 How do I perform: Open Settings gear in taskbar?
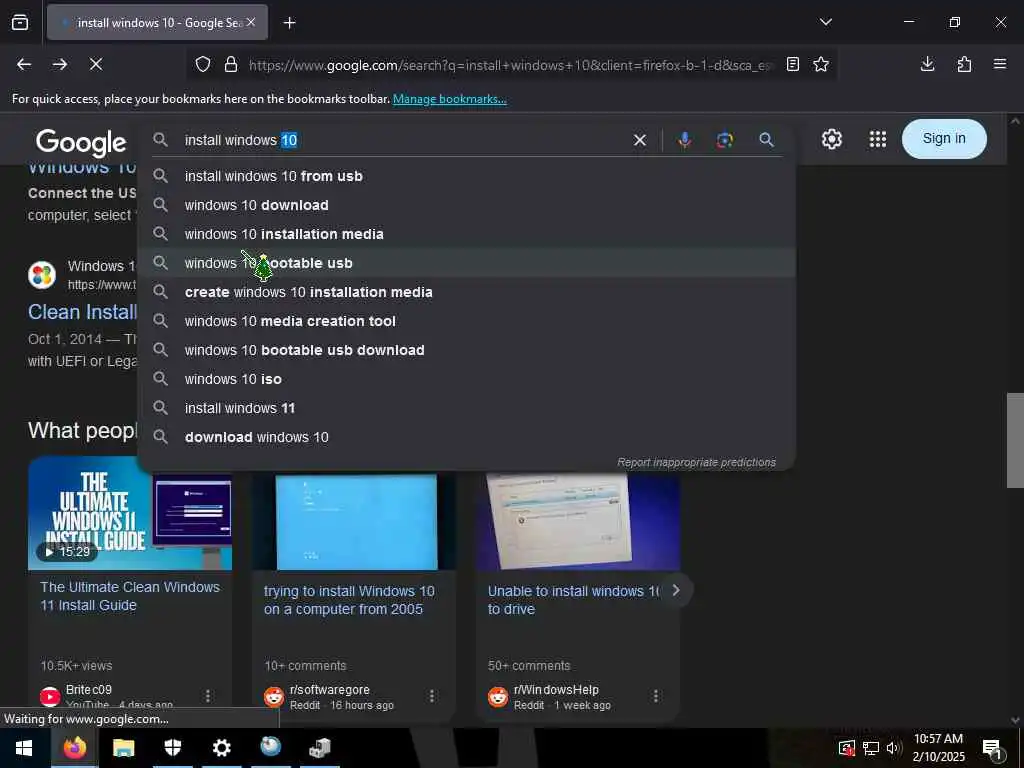(x=221, y=748)
